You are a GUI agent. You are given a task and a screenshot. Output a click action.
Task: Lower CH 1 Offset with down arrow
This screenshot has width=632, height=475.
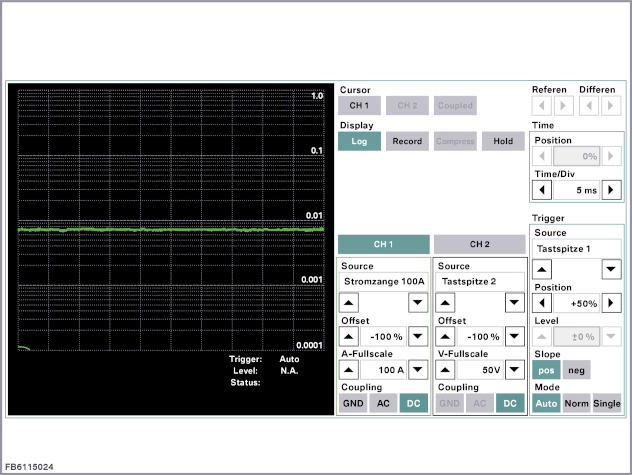tap(418, 336)
